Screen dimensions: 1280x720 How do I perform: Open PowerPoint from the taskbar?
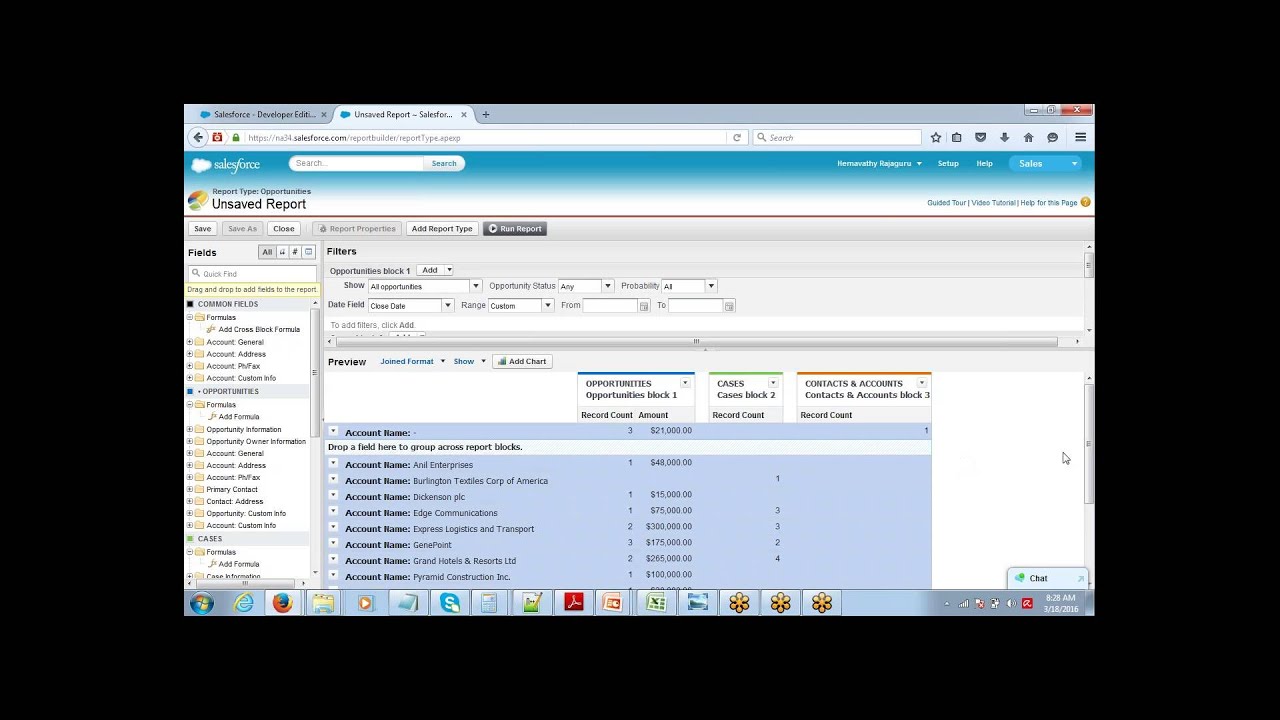[612, 603]
